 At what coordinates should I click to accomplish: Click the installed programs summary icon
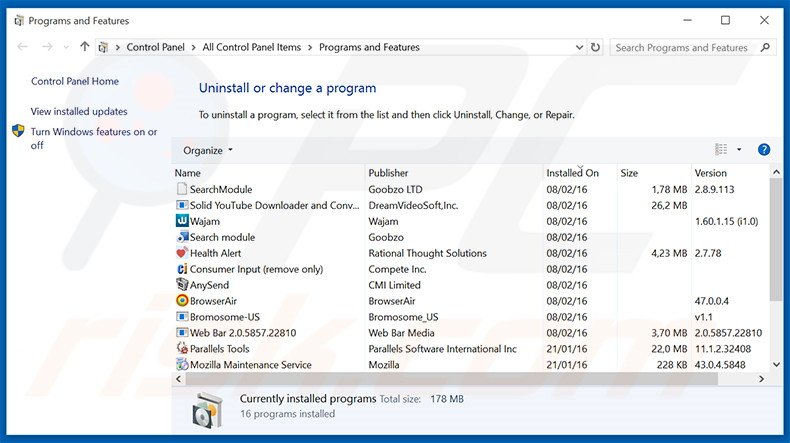tap(207, 410)
